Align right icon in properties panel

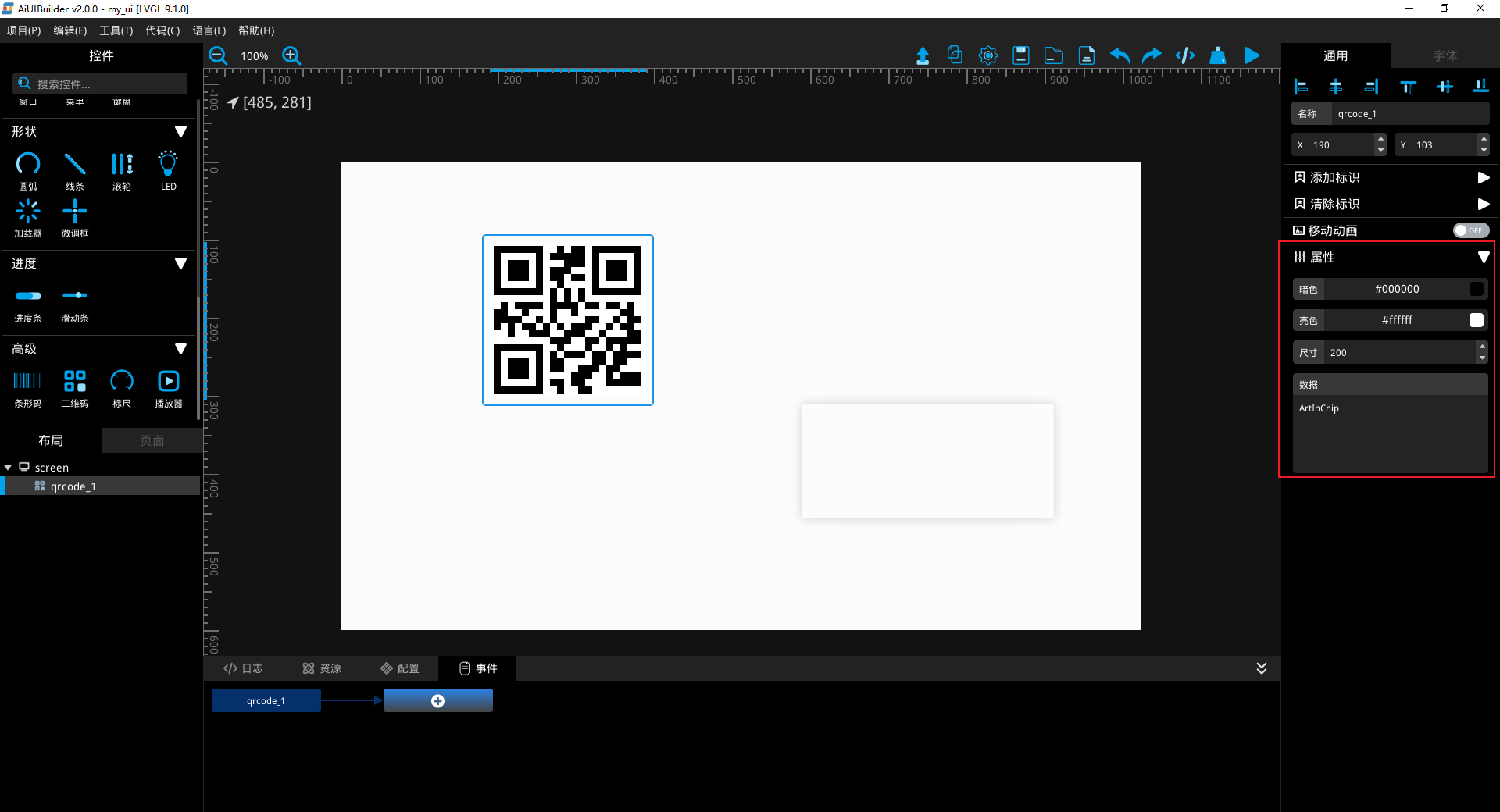[1371, 87]
